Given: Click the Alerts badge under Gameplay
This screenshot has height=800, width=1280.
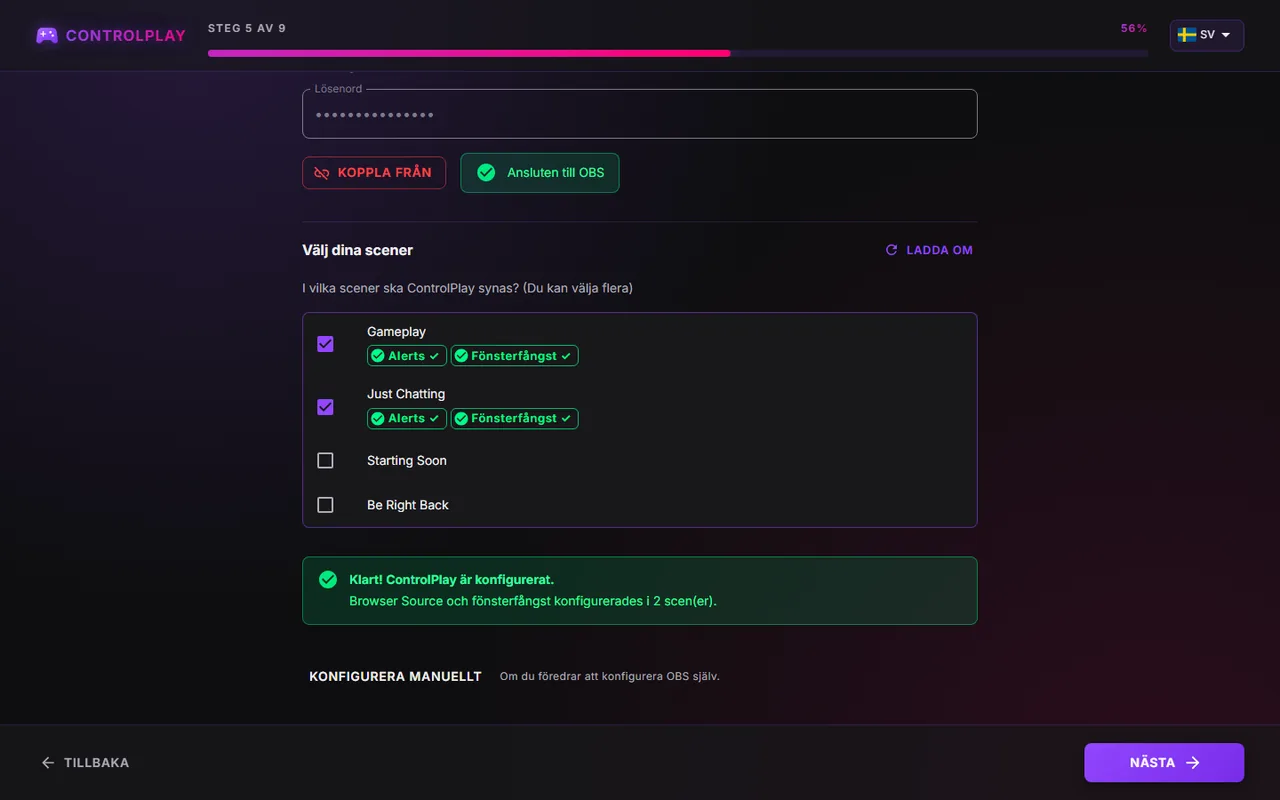Looking at the screenshot, I should (406, 356).
